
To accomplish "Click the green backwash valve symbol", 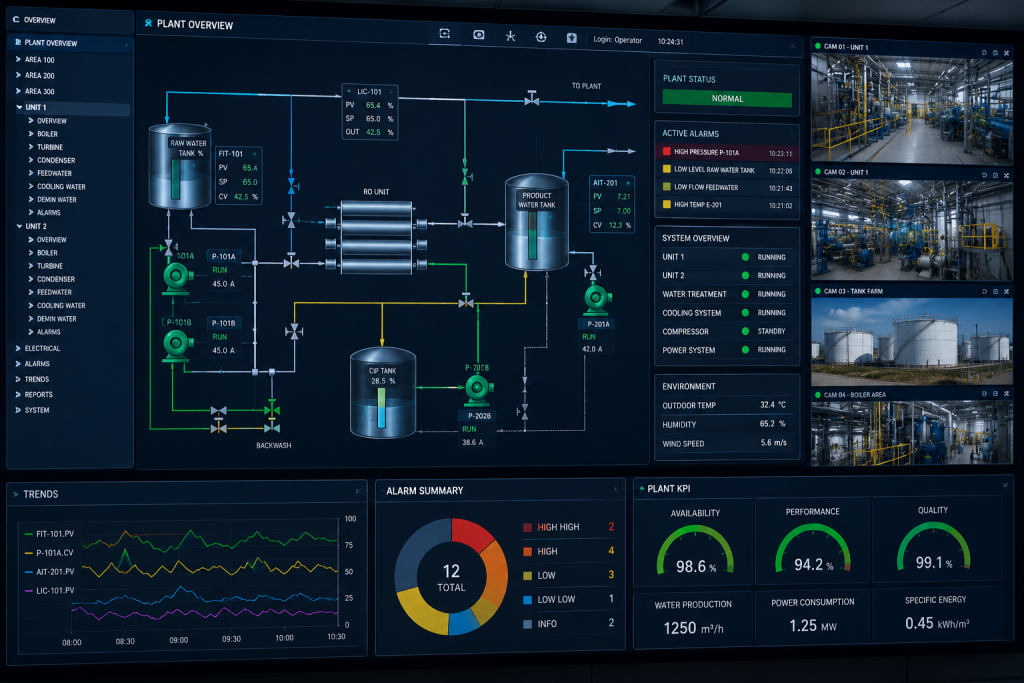I will (x=272, y=410).
